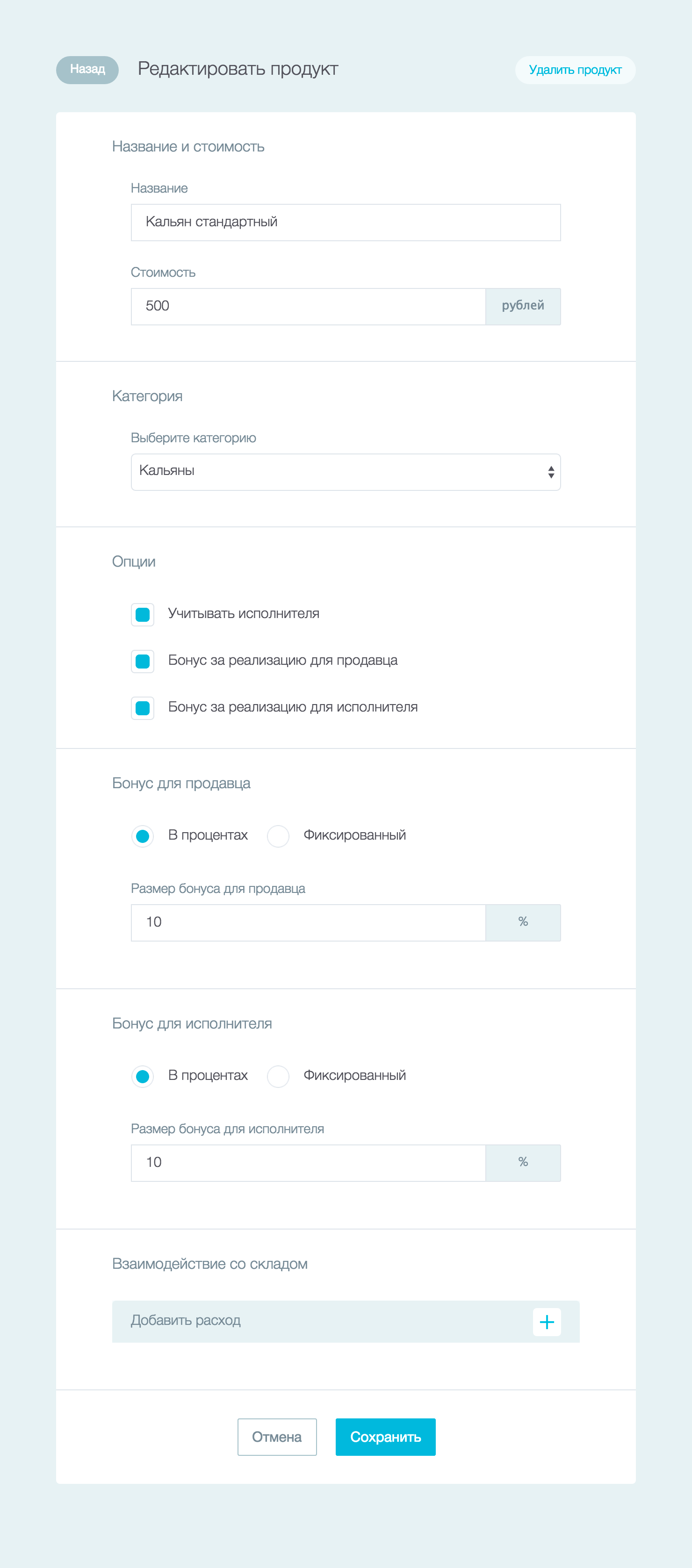This screenshot has width=692, height=1568.
Task: Click the 'Сохранить' button
Action: tap(385, 1437)
